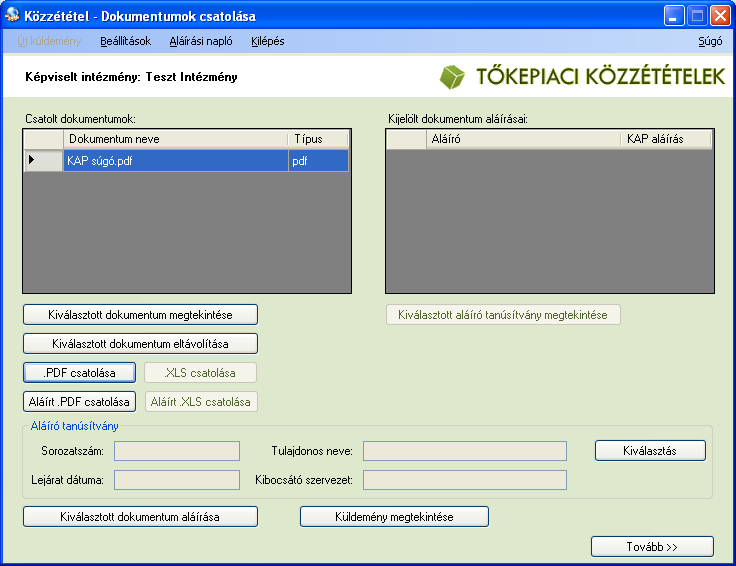Click the Tulajdonos neve input field
Image resolution: width=736 pixels, height=566 pixels.
[x=465, y=451]
